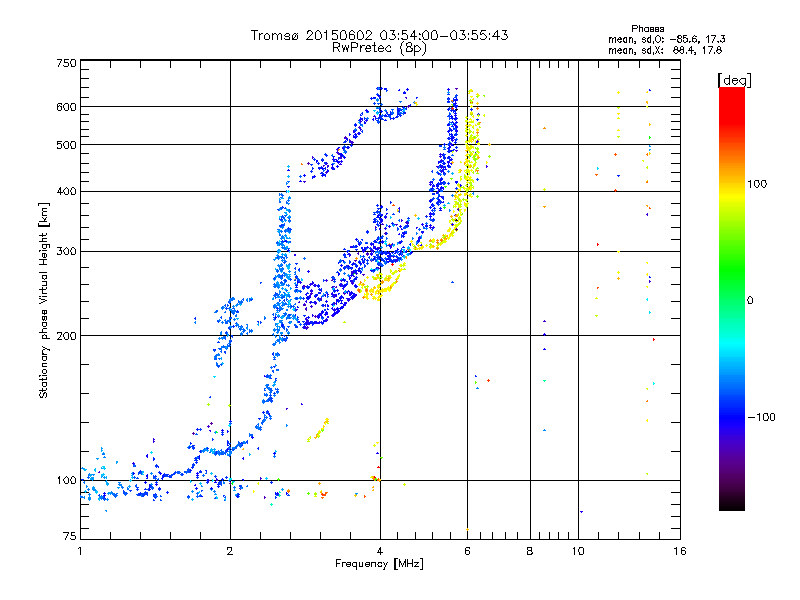800x600 pixels.
Task: Click the x-axis tick label '16'
Action: [x=680, y=551]
